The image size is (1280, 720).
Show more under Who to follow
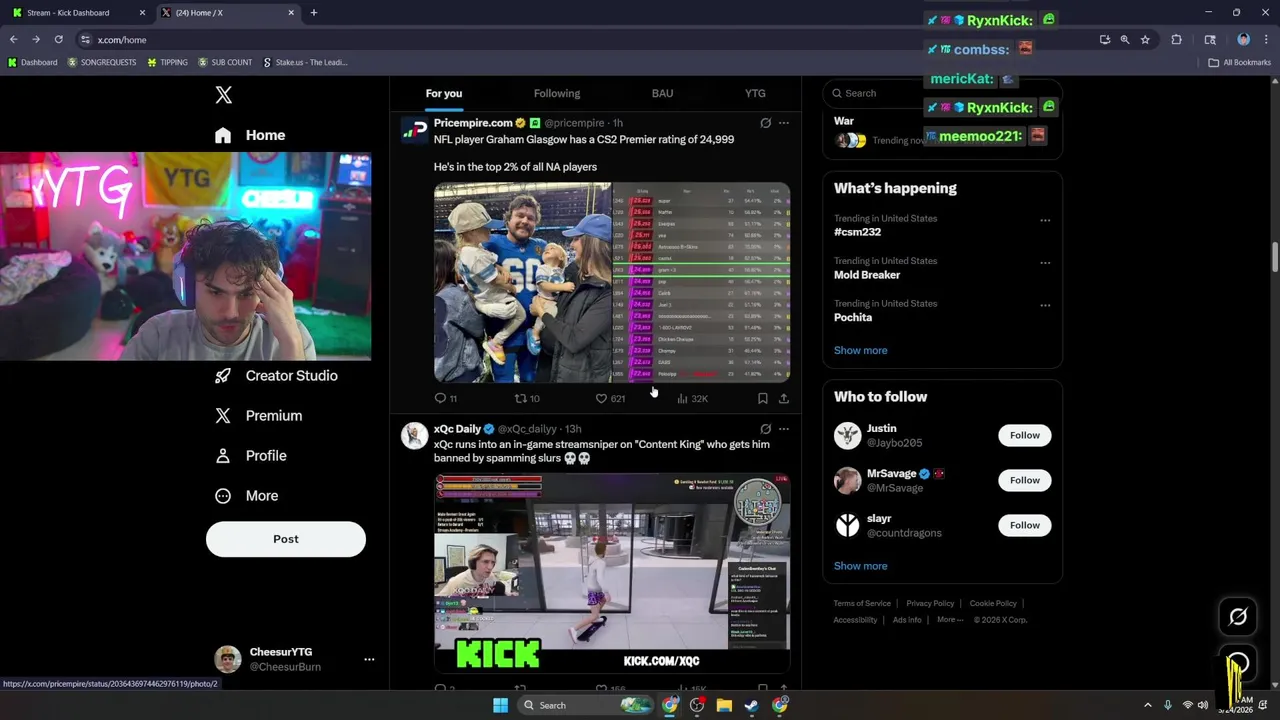[861, 566]
